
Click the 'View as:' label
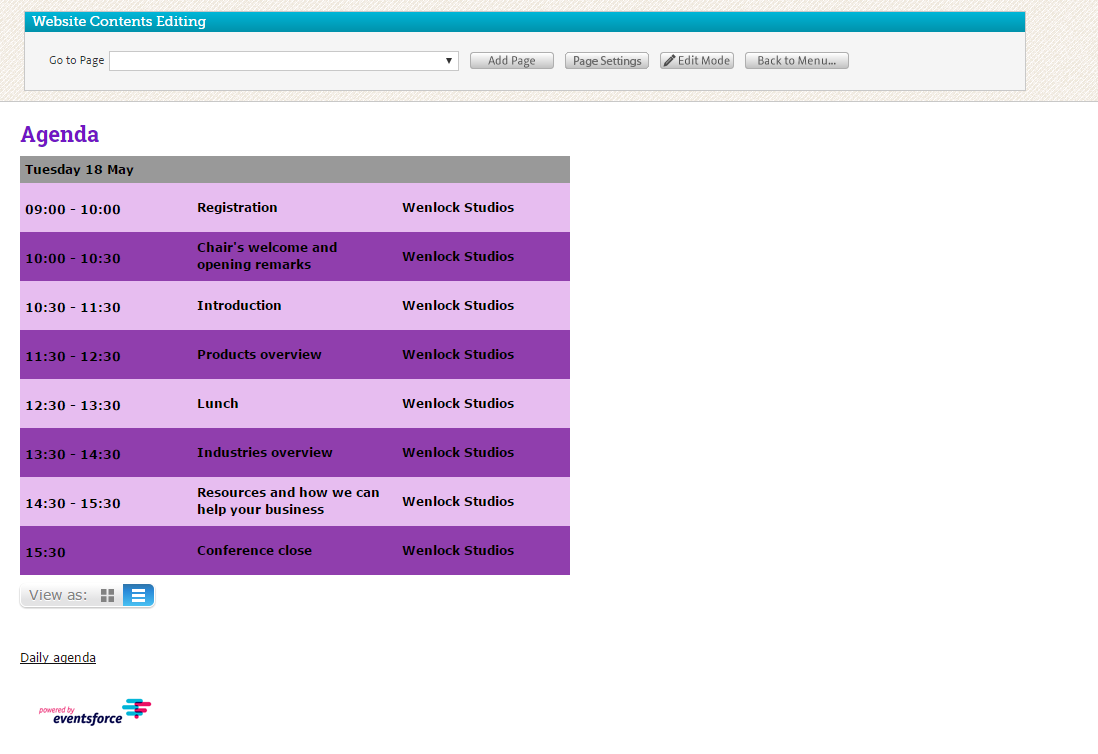click(x=58, y=595)
